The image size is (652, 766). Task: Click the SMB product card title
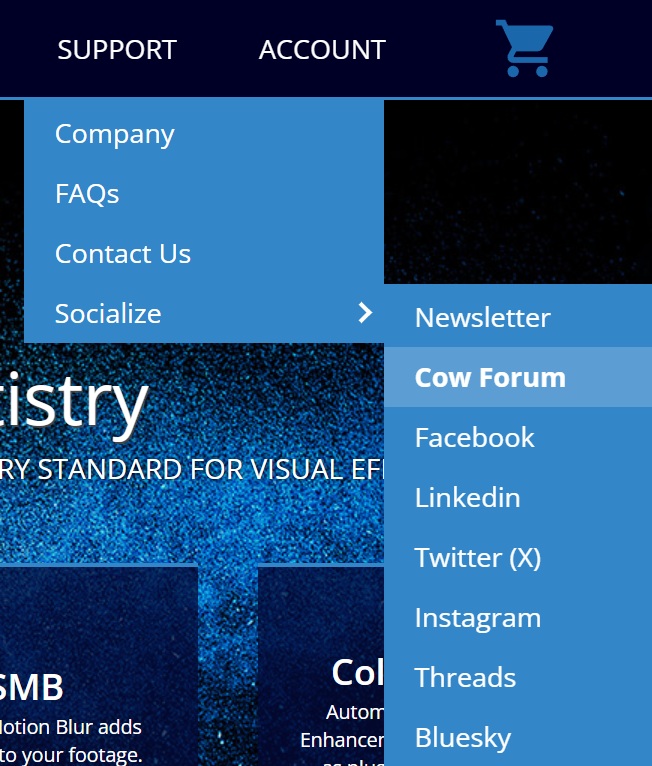point(32,688)
